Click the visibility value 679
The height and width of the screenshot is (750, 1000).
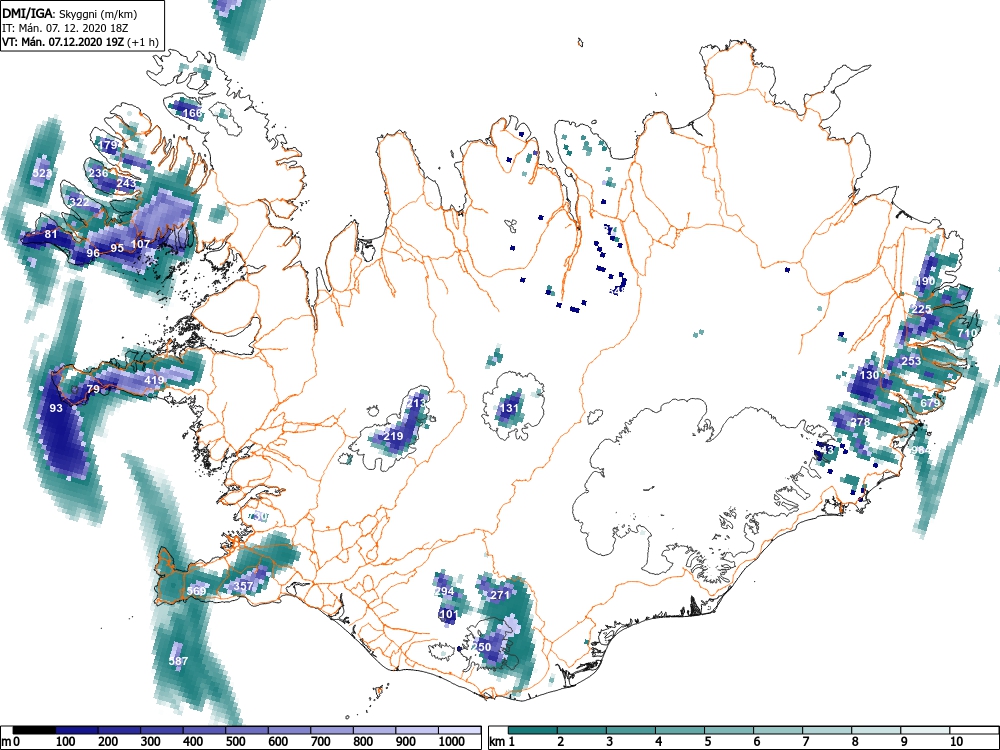tap(930, 403)
